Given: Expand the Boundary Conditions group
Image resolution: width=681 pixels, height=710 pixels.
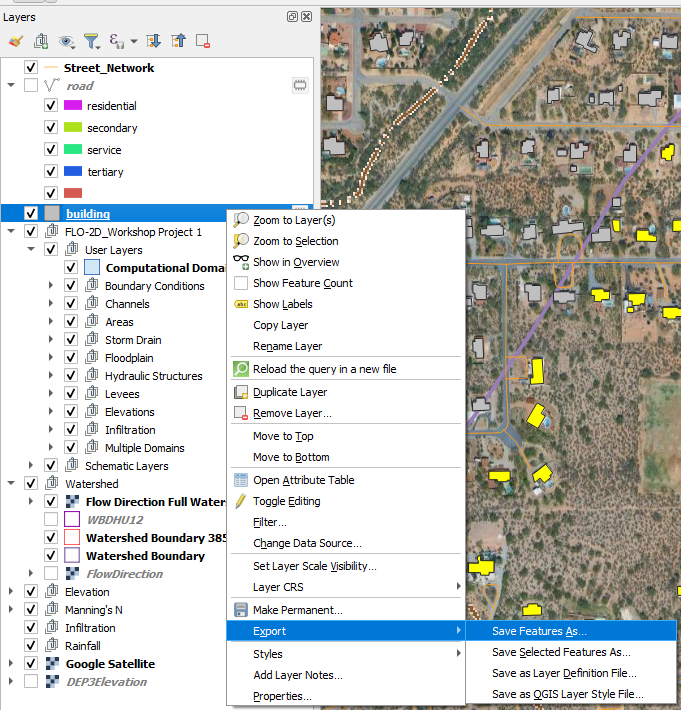Looking at the screenshot, I should point(51,286).
